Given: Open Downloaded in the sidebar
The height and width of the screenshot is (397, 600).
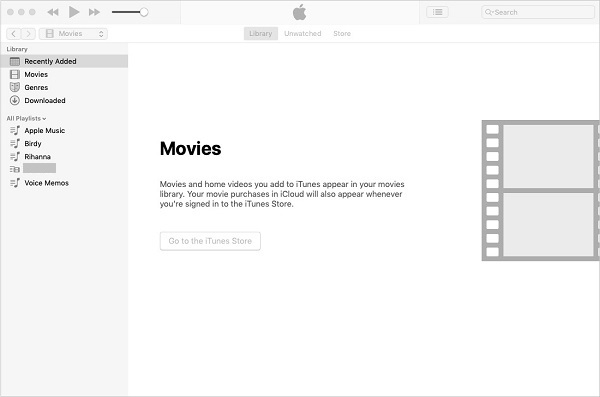Looking at the screenshot, I should (x=64, y=100).
